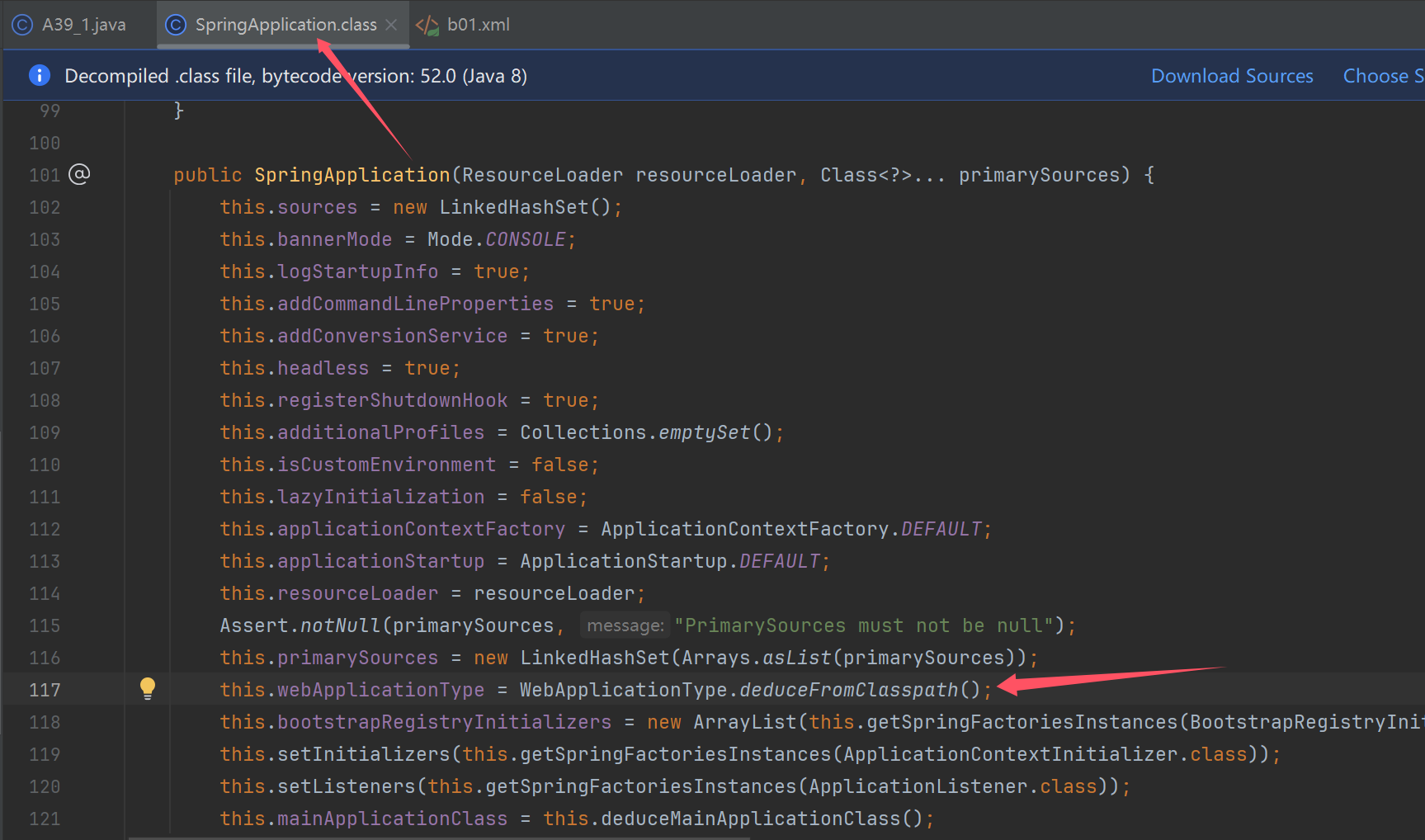The height and width of the screenshot is (840, 1425).
Task: Click line number 117 in the gutter
Action: point(45,690)
